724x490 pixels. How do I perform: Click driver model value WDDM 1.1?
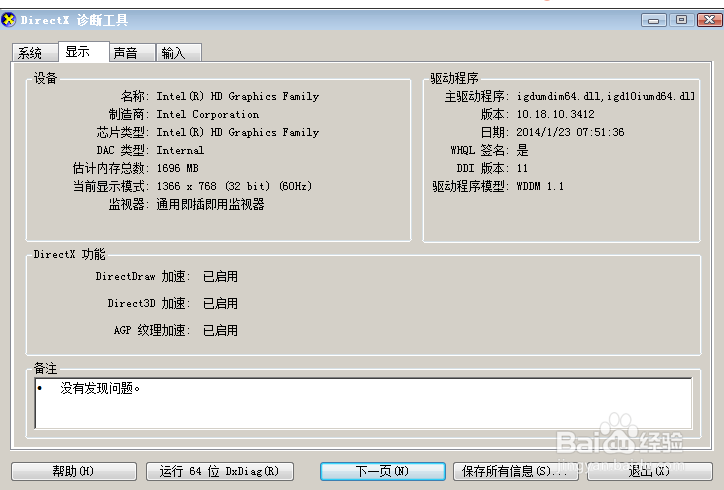pyautogui.click(x=540, y=186)
